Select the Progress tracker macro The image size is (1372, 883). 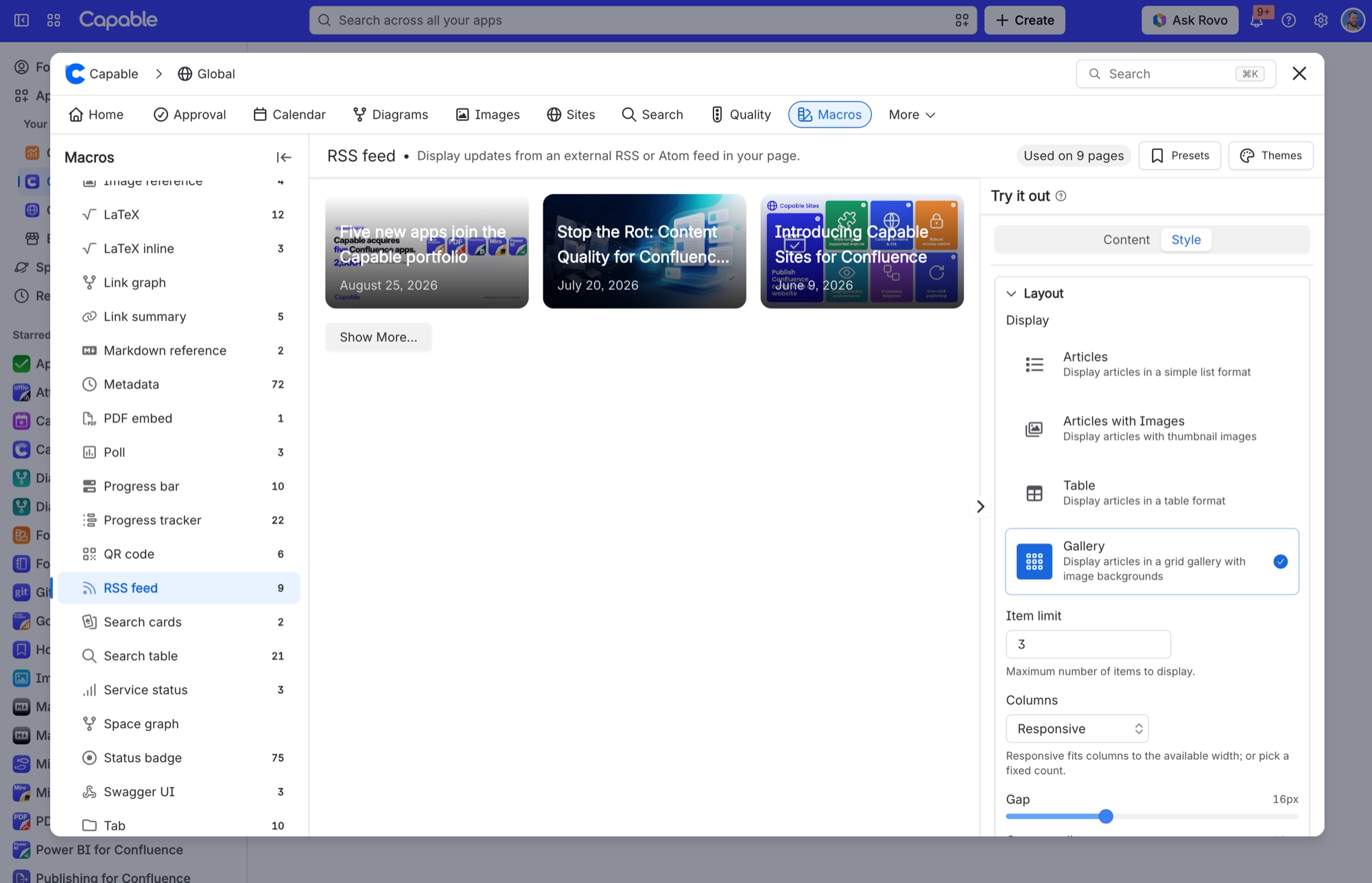click(179, 520)
